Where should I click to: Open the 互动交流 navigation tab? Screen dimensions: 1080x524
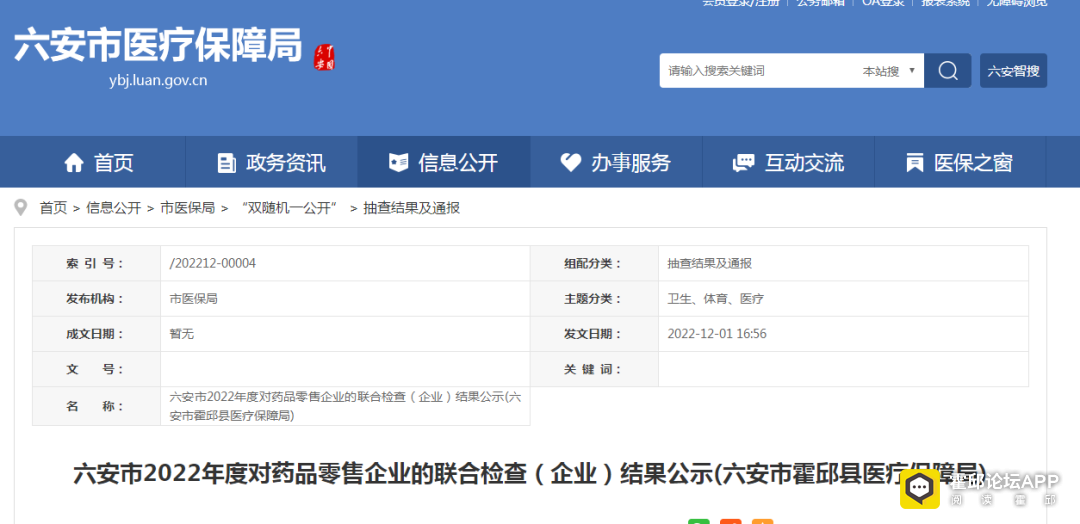click(x=788, y=163)
